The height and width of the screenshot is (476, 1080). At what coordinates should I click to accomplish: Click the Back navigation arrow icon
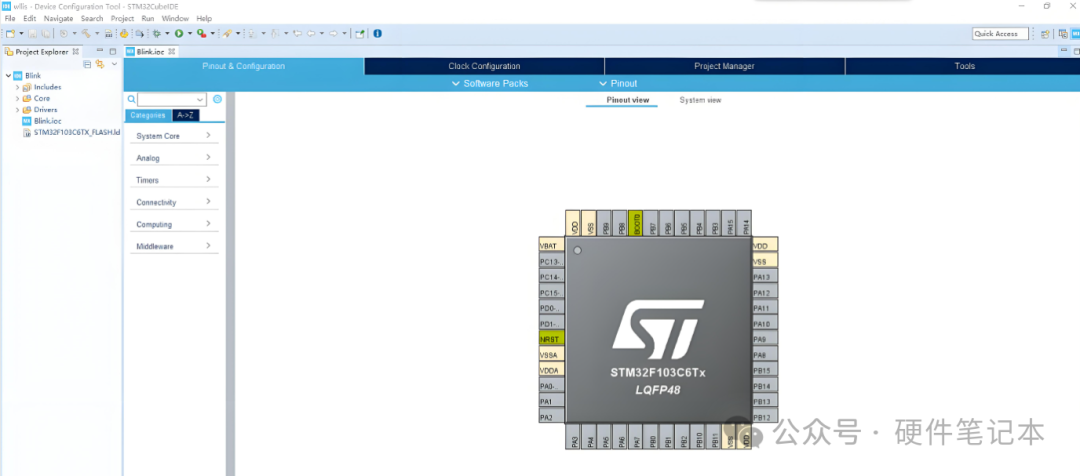[x=311, y=33]
